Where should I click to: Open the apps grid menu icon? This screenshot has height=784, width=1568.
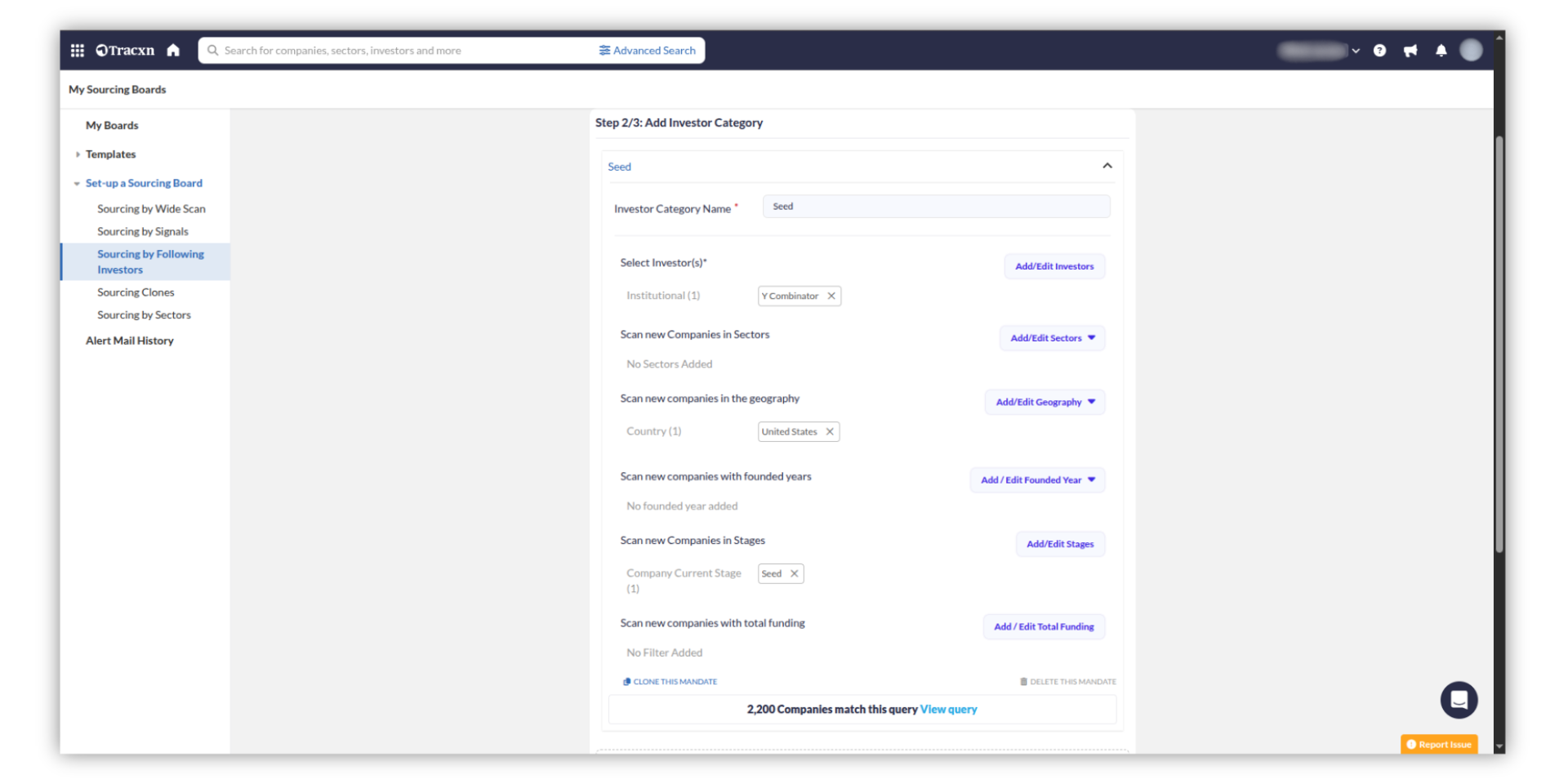[x=78, y=51]
